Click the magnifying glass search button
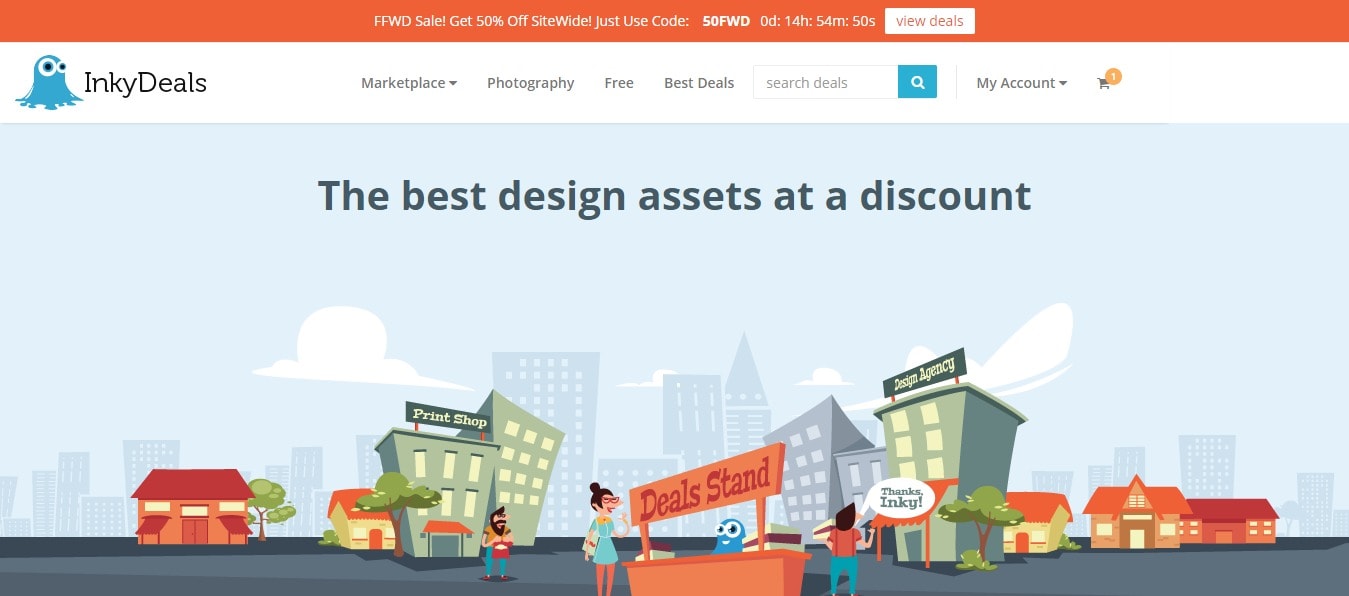 [x=917, y=82]
